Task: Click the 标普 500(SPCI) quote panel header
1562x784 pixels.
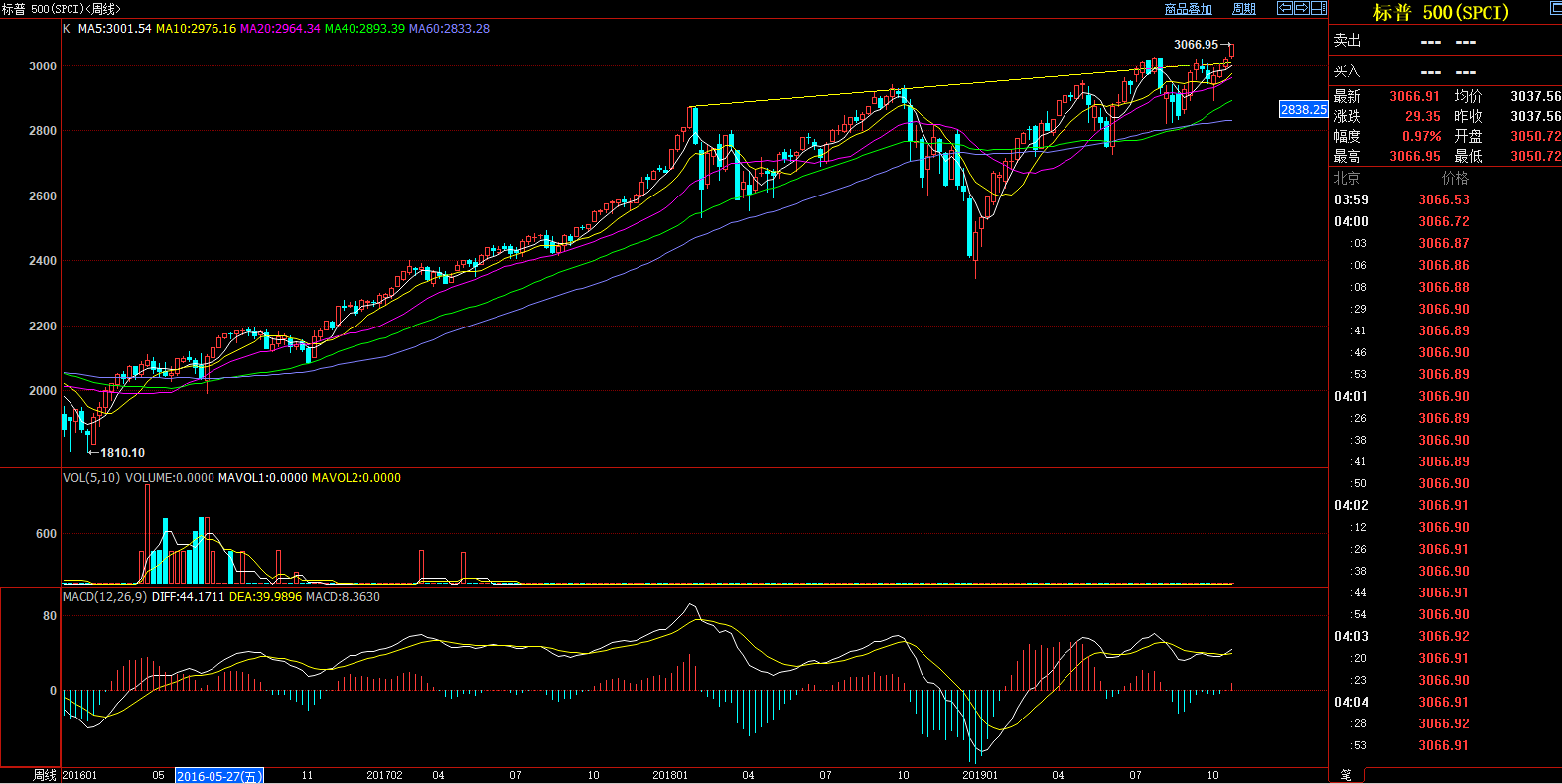Action: point(1441,13)
